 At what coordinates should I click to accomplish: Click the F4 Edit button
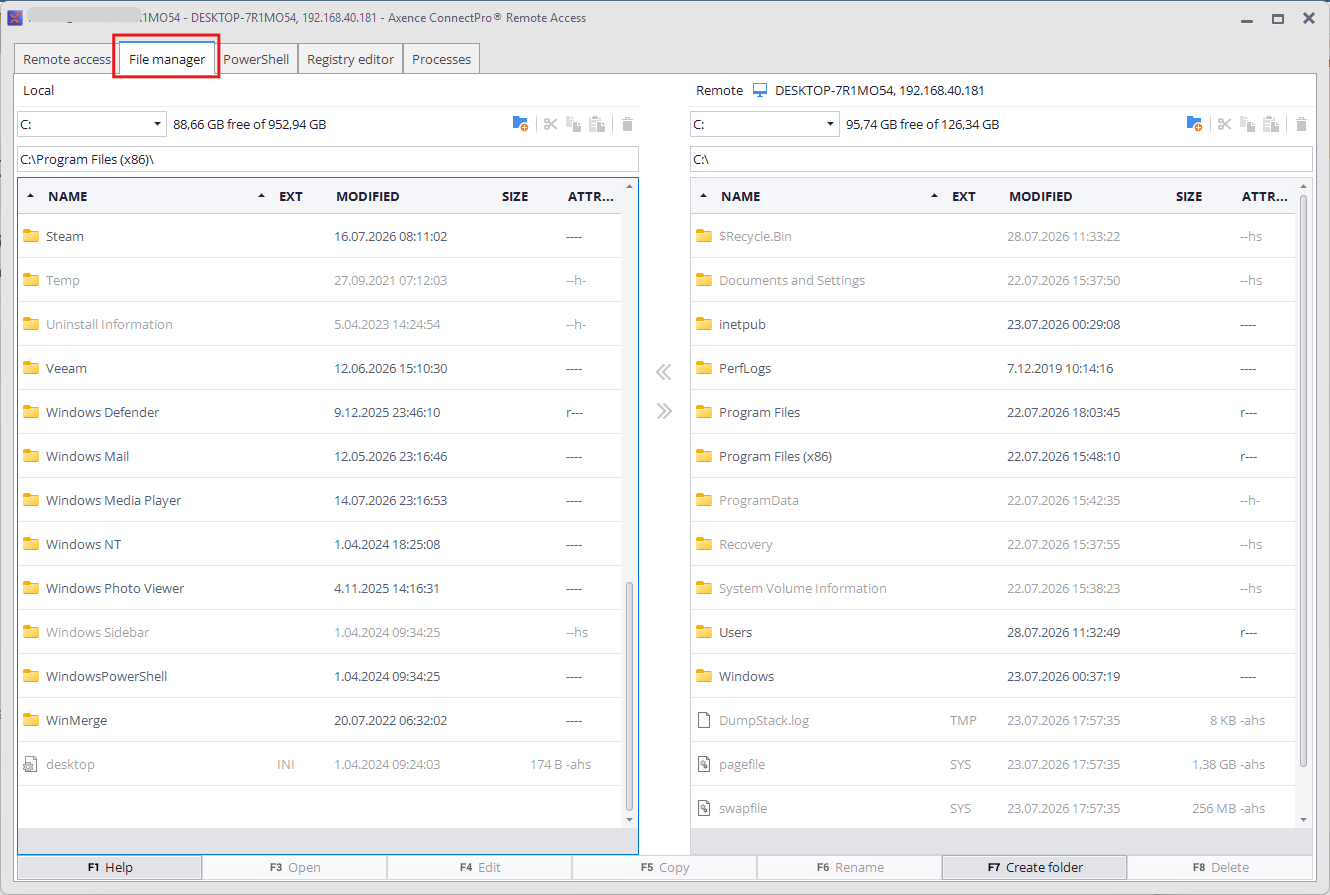click(x=480, y=867)
